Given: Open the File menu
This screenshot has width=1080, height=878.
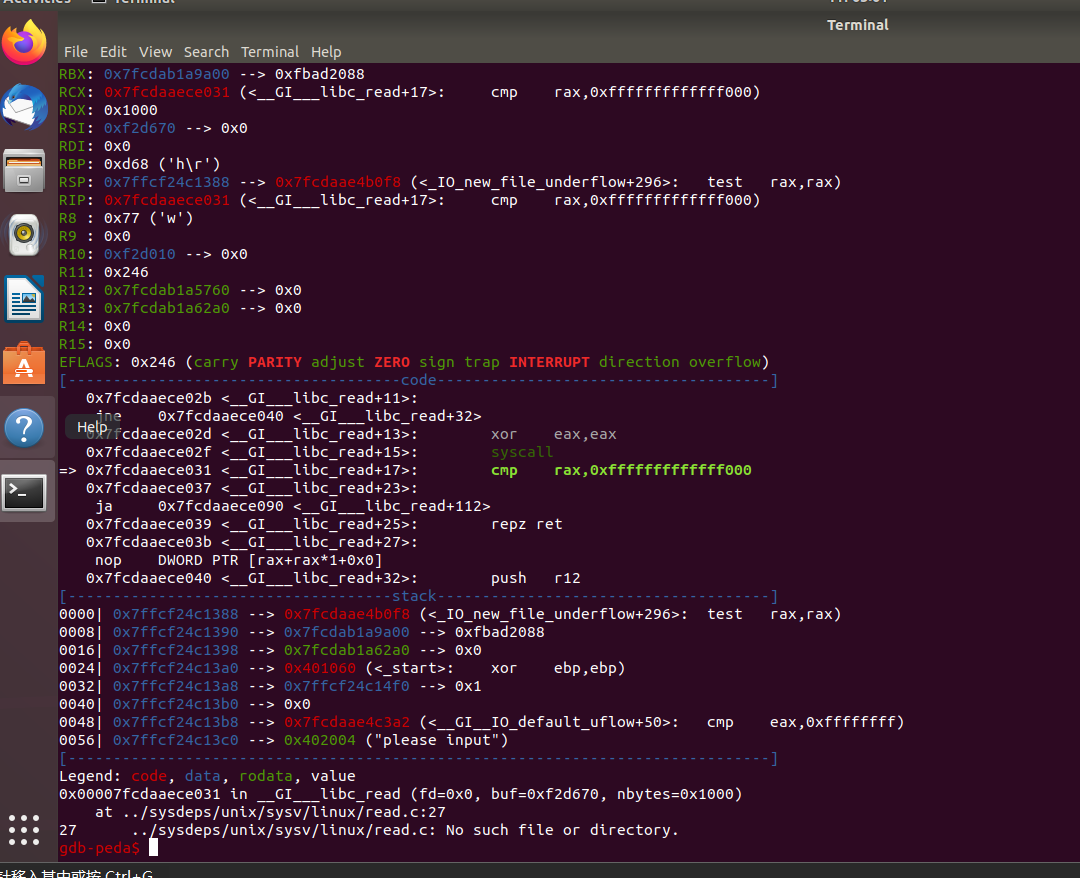Looking at the screenshot, I should coord(75,52).
